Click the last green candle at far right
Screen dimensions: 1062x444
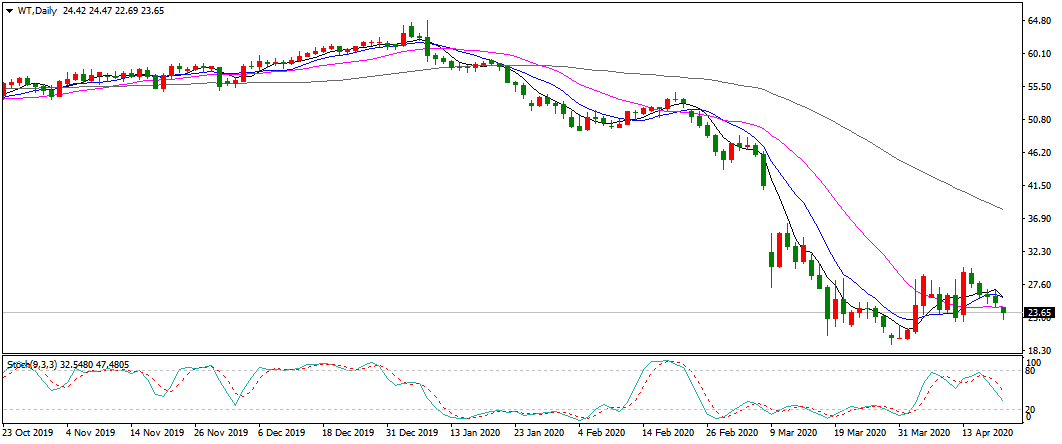(x=1003, y=312)
